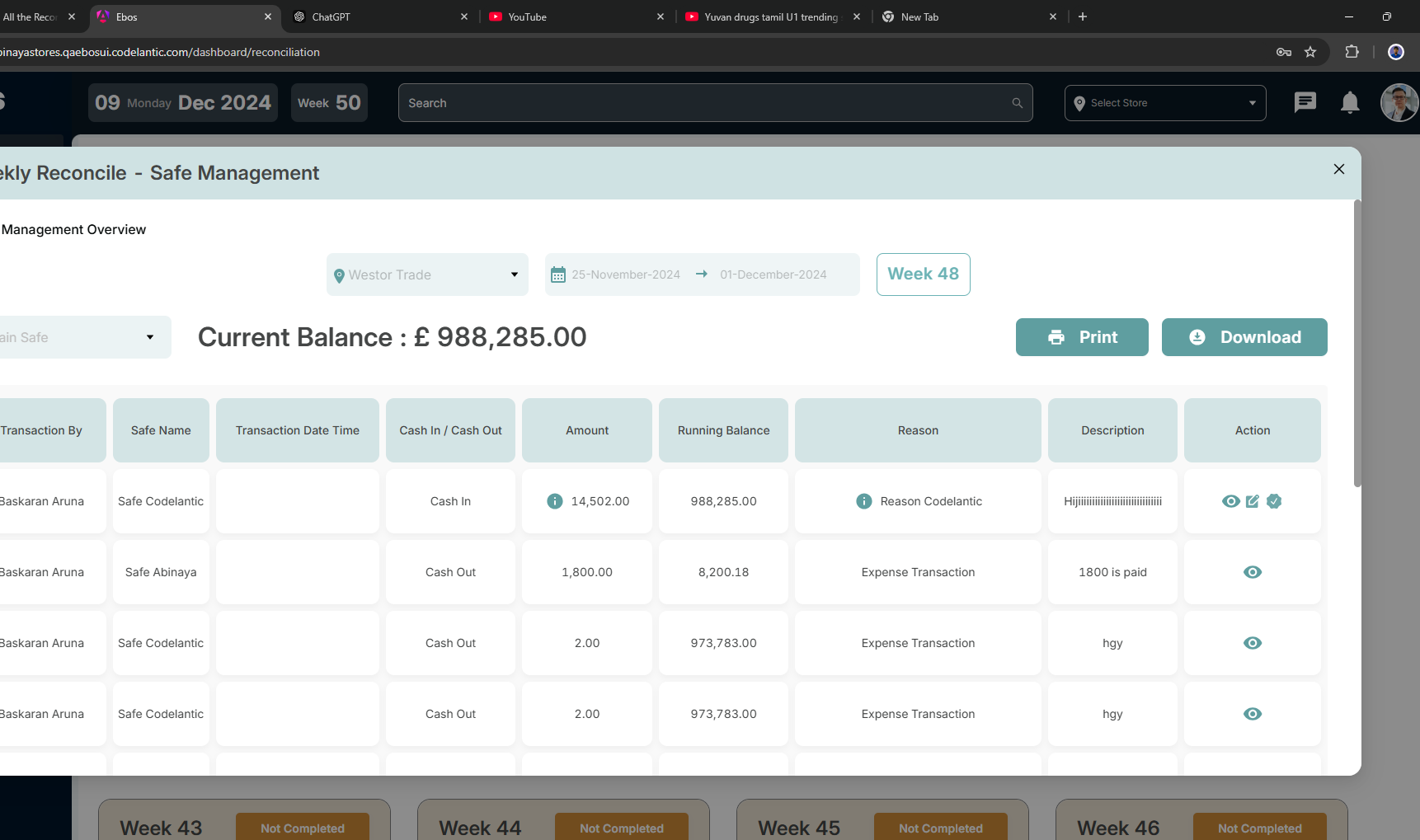This screenshot has width=1420, height=840.
Task: Click Week 46 Not Completed badge
Action: coord(1260,828)
